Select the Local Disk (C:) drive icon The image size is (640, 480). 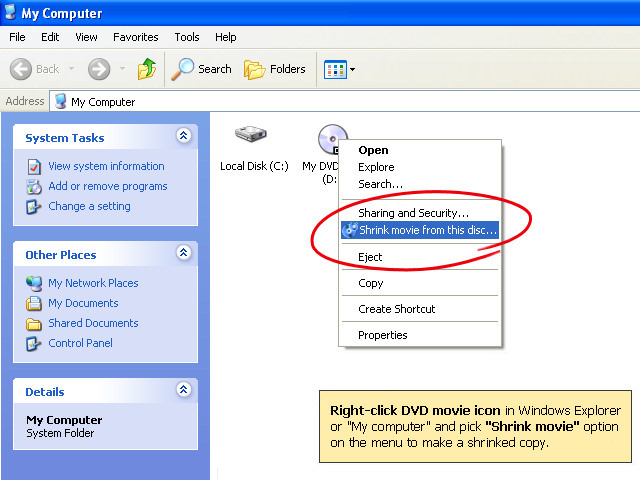pyautogui.click(x=251, y=133)
